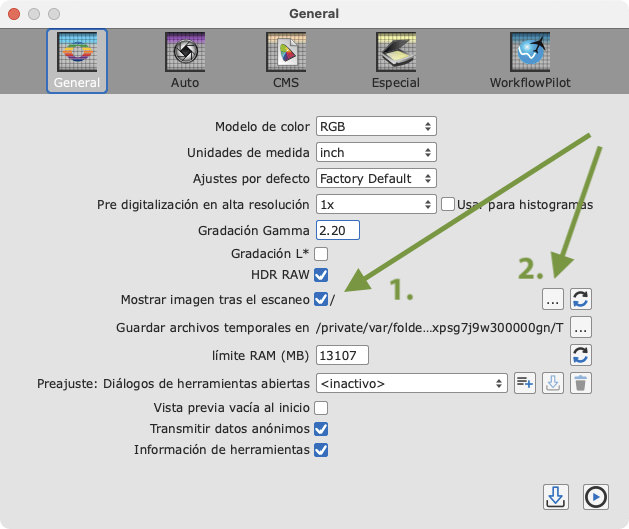
Task: Reset the RAM limit with refresh icon
Action: (x=581, y=354)
